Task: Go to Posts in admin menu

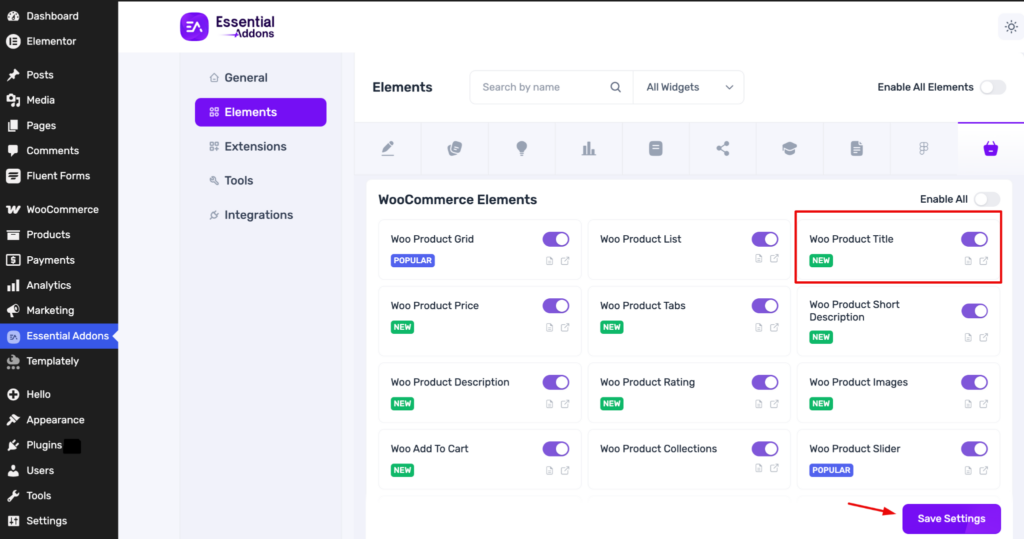Action: click(x=59, y=75)
